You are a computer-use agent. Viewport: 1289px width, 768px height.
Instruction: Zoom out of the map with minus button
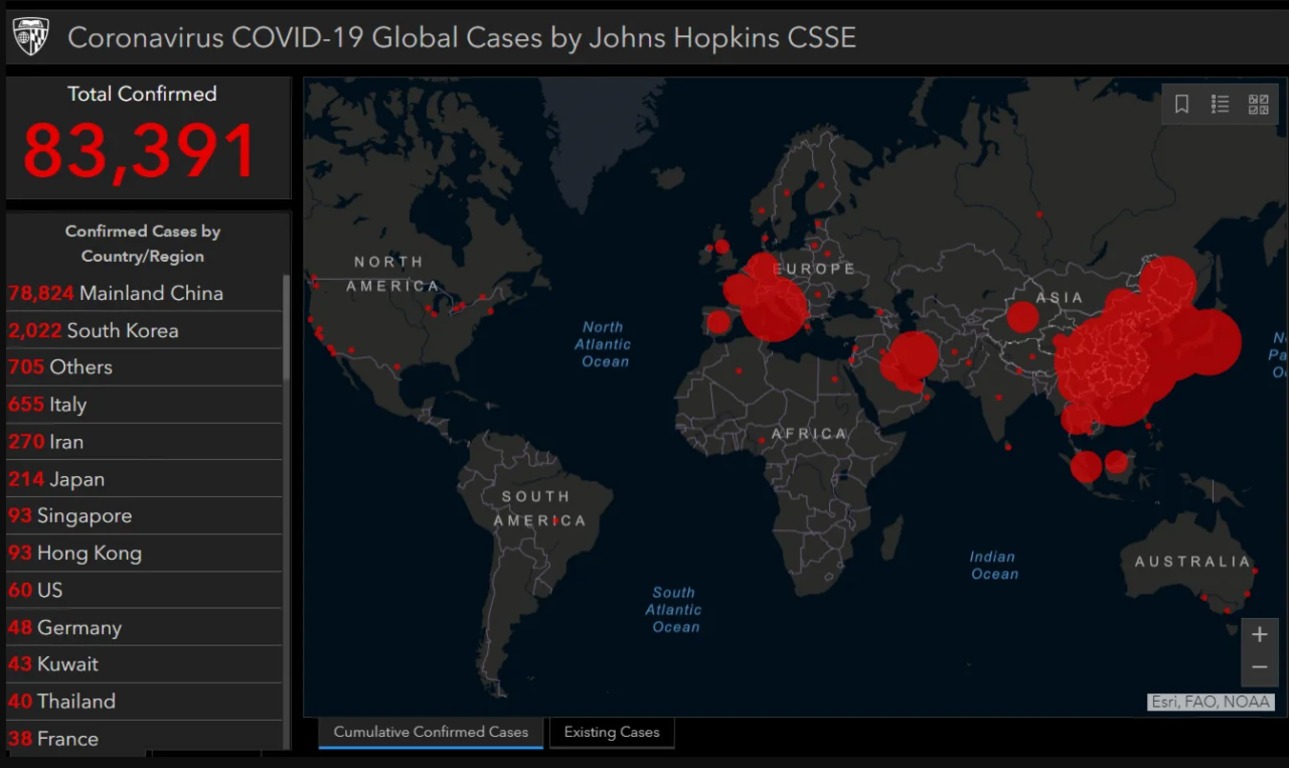click(1259, 668)
